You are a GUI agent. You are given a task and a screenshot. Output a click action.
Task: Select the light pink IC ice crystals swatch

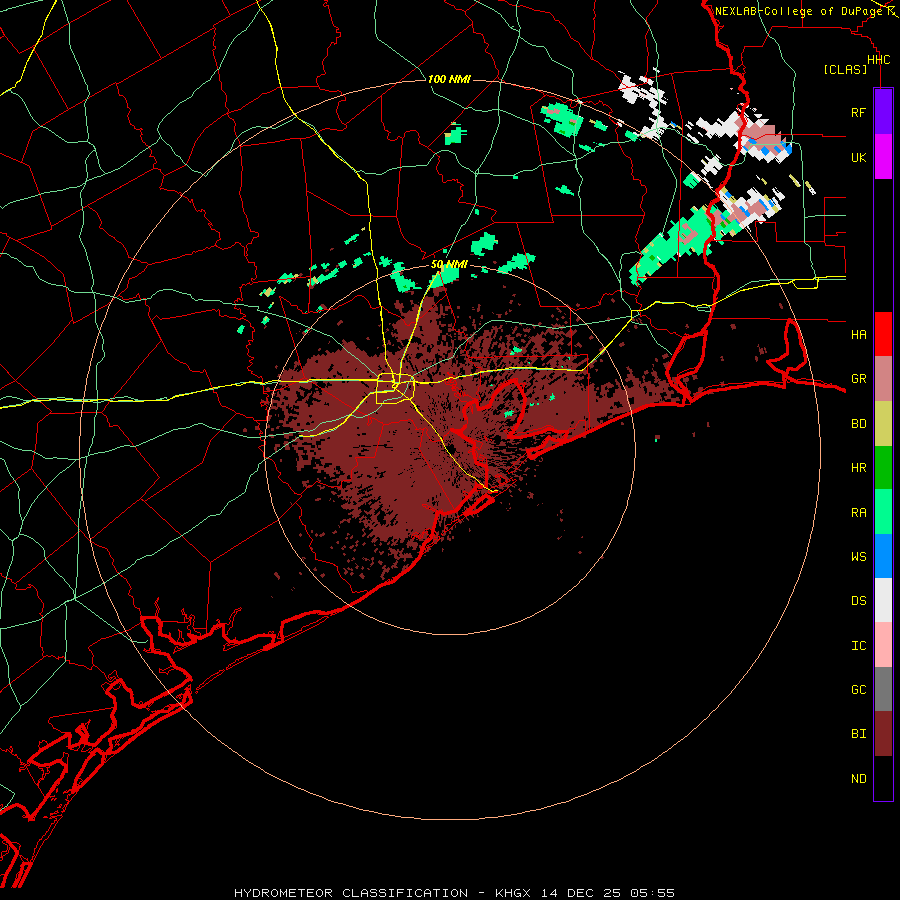(x=883, y=645)
